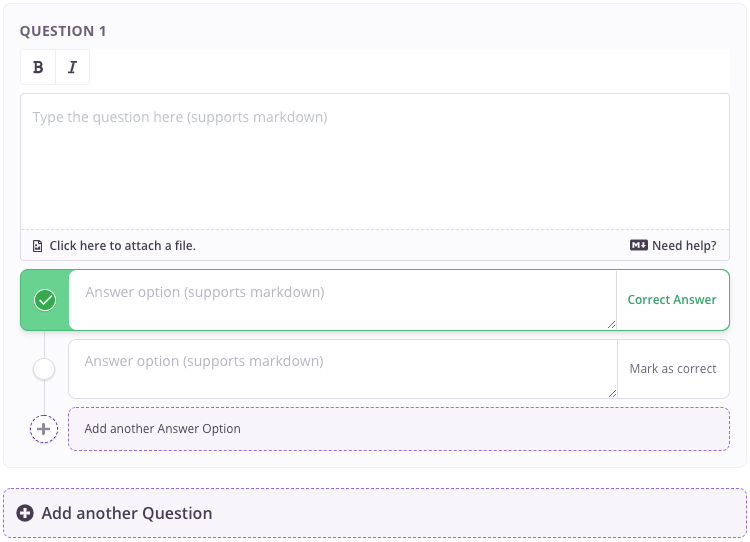This screenshot has width=750, height=542.
Task: Click the file attachment paper icon
Action: click(38, 246)
